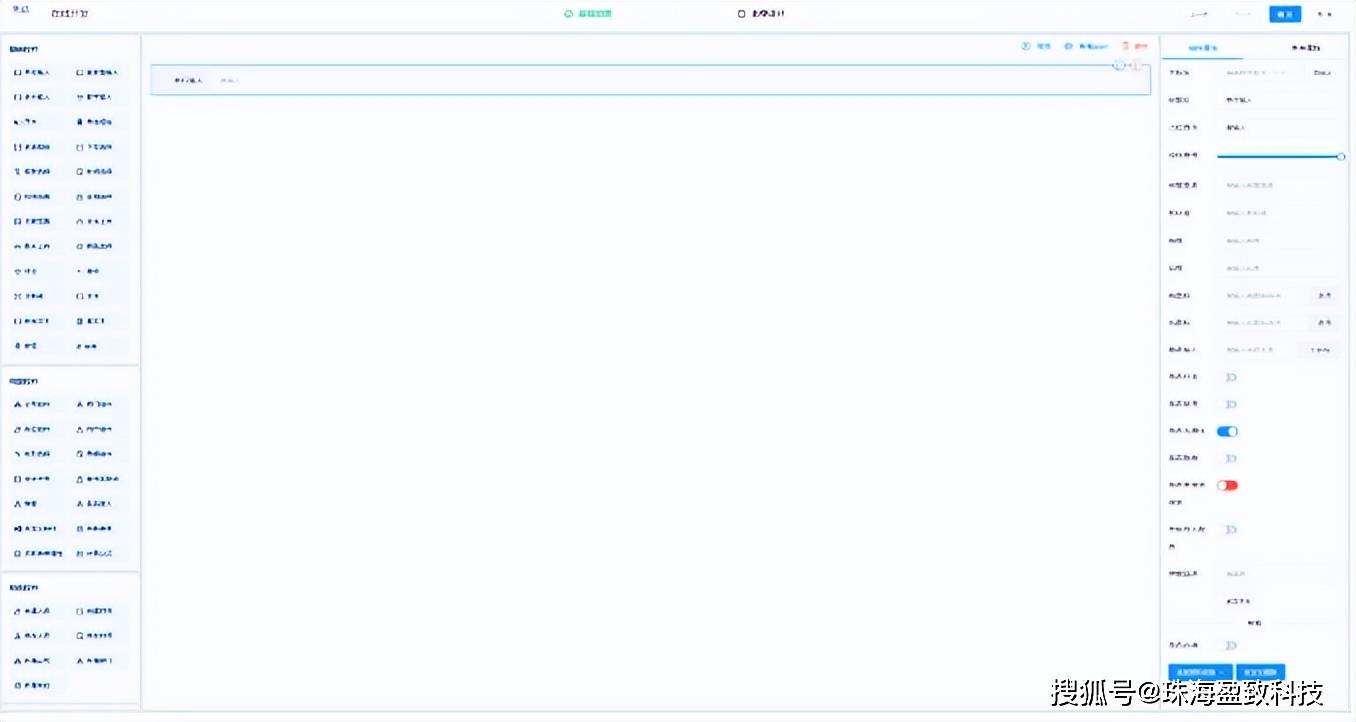Select the active component properties tab
Image resolution: width=1356 pixels, height=722 pixels.
[x=1202, y=48]
